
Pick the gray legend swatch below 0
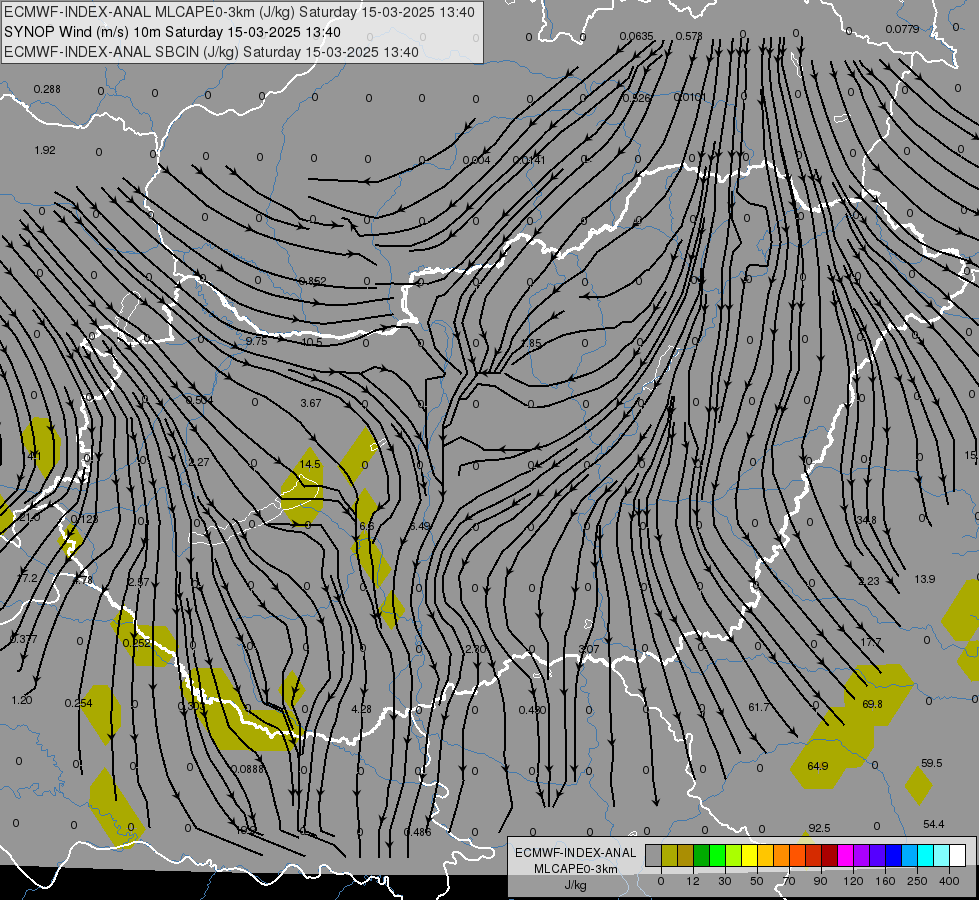click(653, 856)
